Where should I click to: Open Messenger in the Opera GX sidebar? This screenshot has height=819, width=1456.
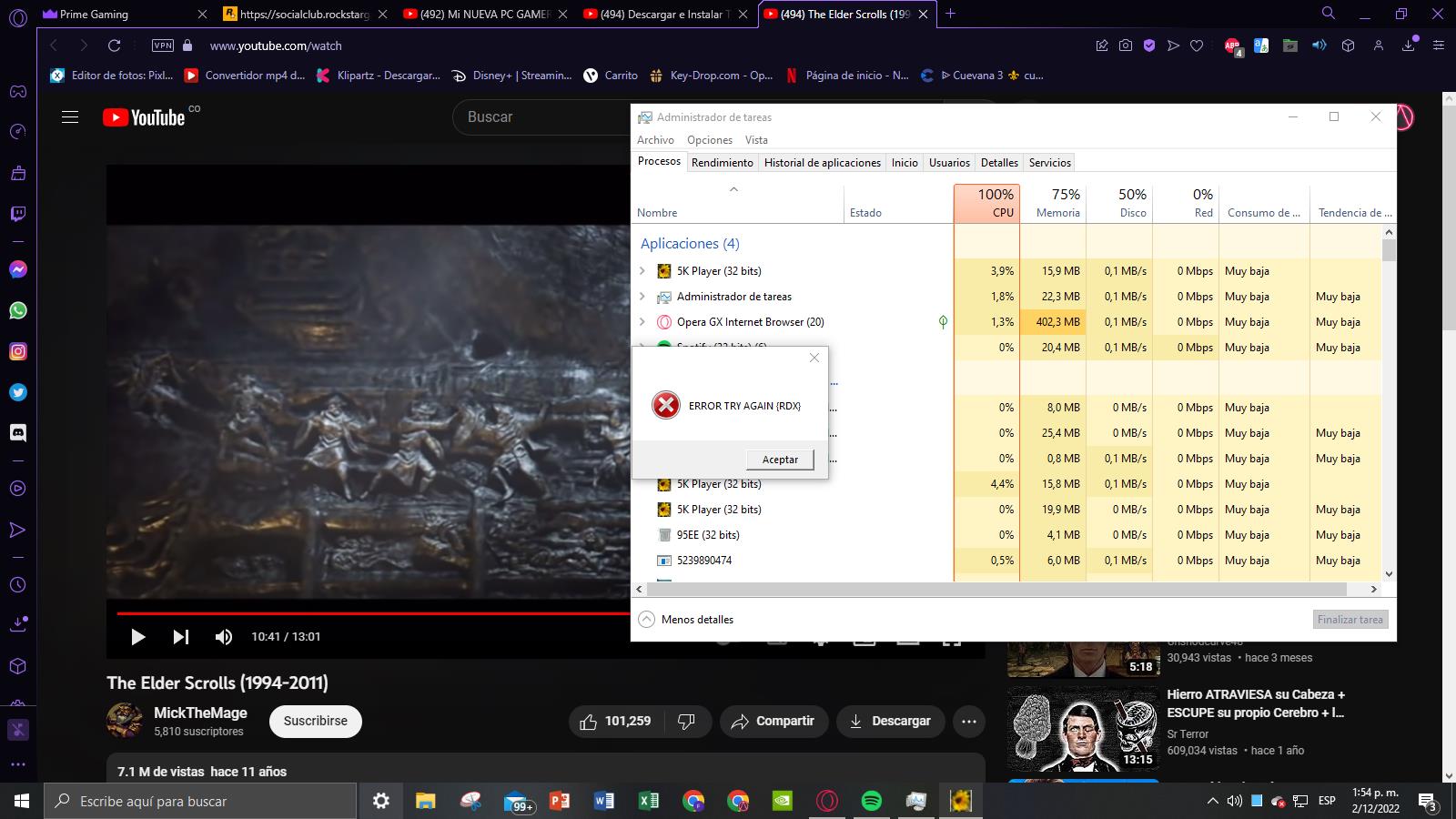pos(18,269)
